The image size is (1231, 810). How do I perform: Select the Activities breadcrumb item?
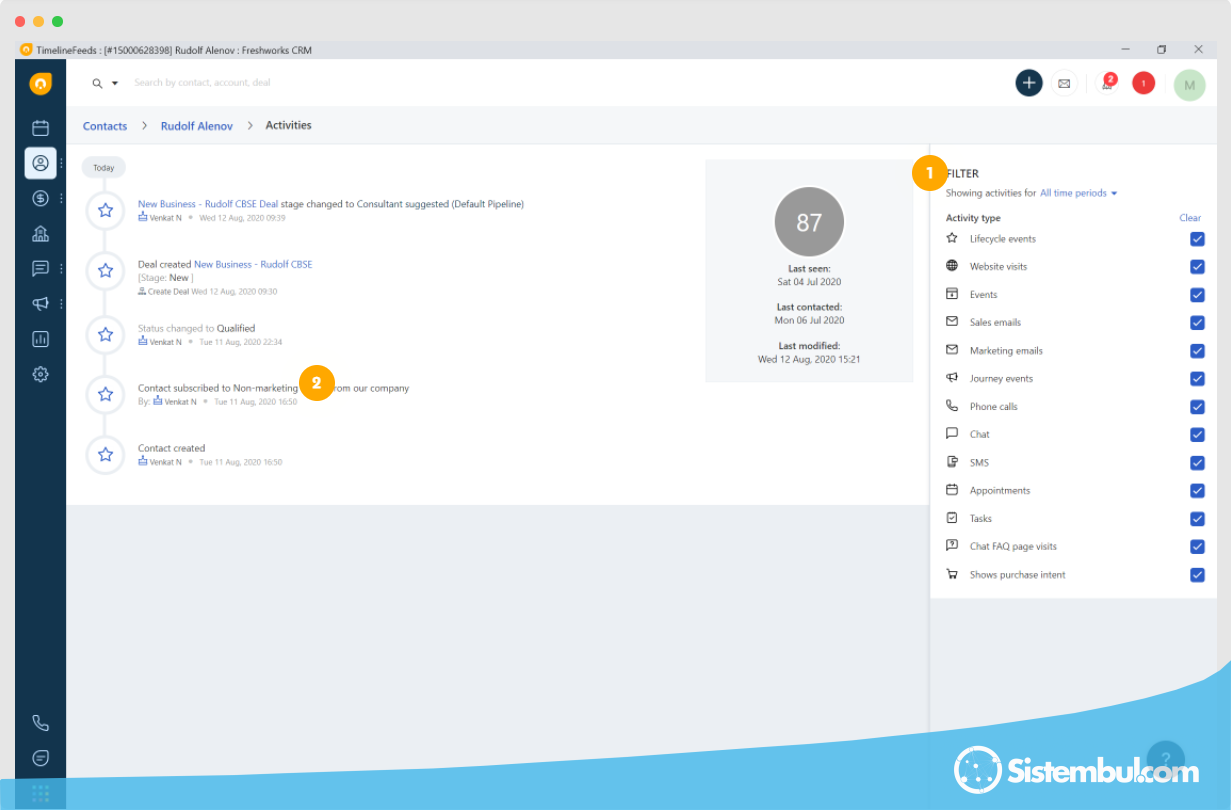pos(288,125)
